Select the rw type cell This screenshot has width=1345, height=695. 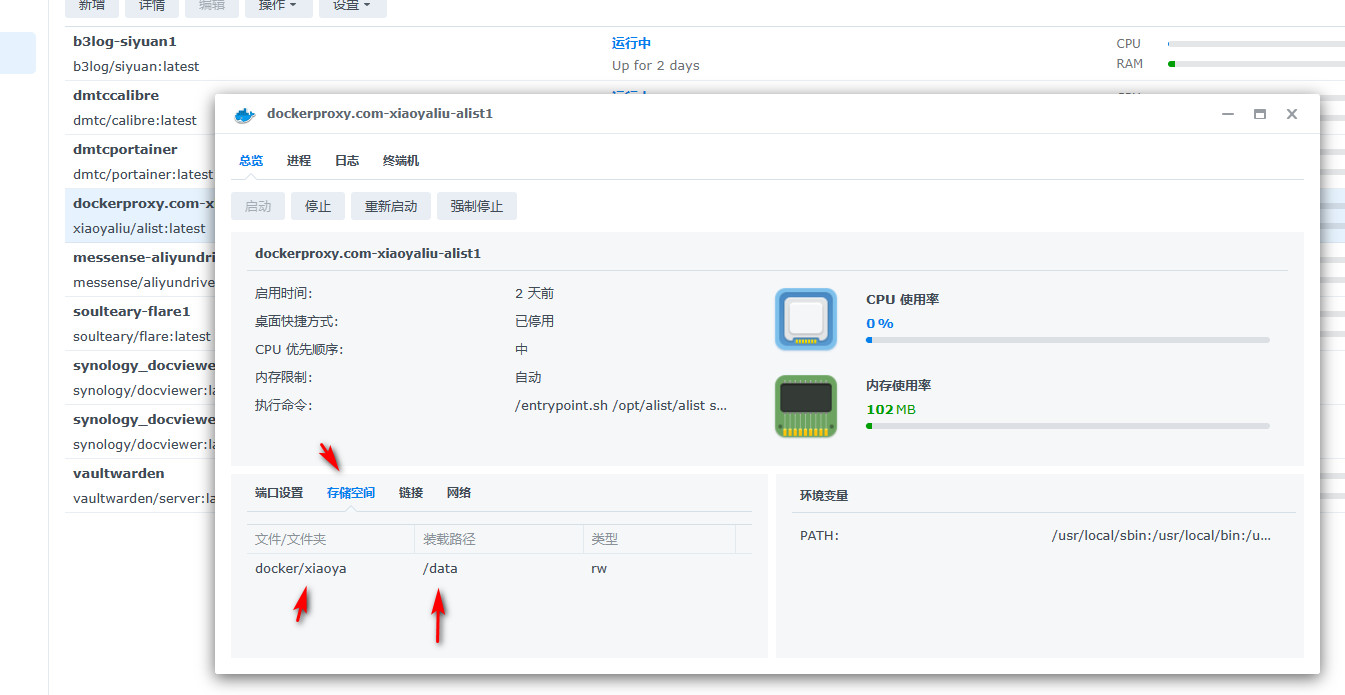[599, 568]
